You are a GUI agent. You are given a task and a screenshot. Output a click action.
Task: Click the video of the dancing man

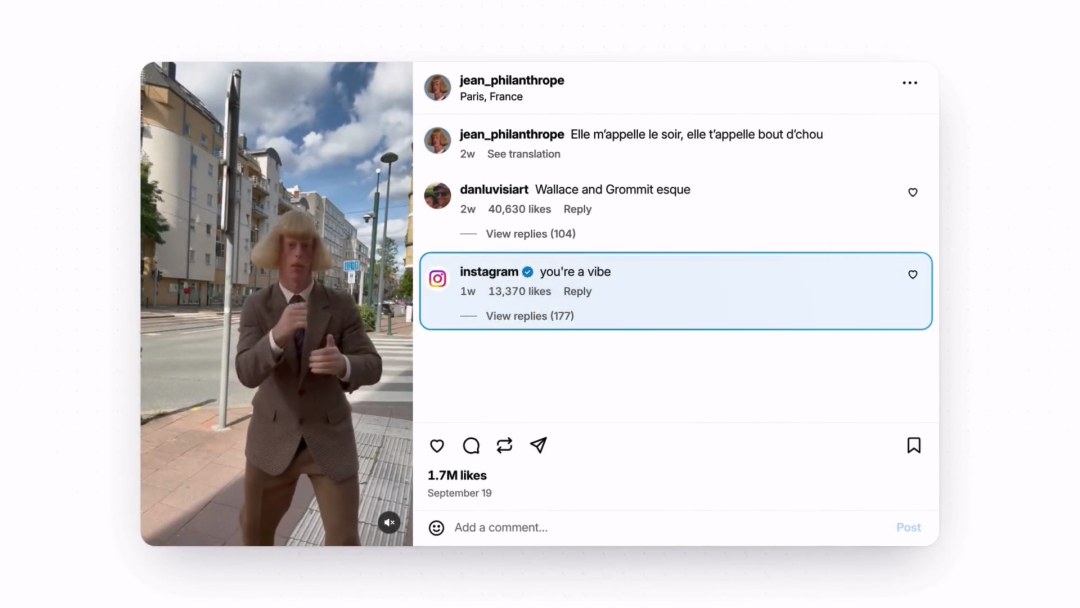coord(277,304)
